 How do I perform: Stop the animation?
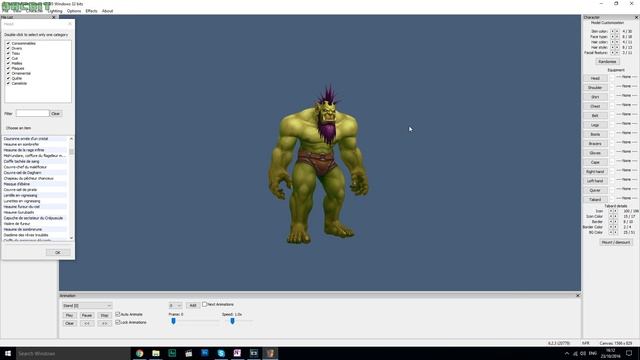[104, 316]
